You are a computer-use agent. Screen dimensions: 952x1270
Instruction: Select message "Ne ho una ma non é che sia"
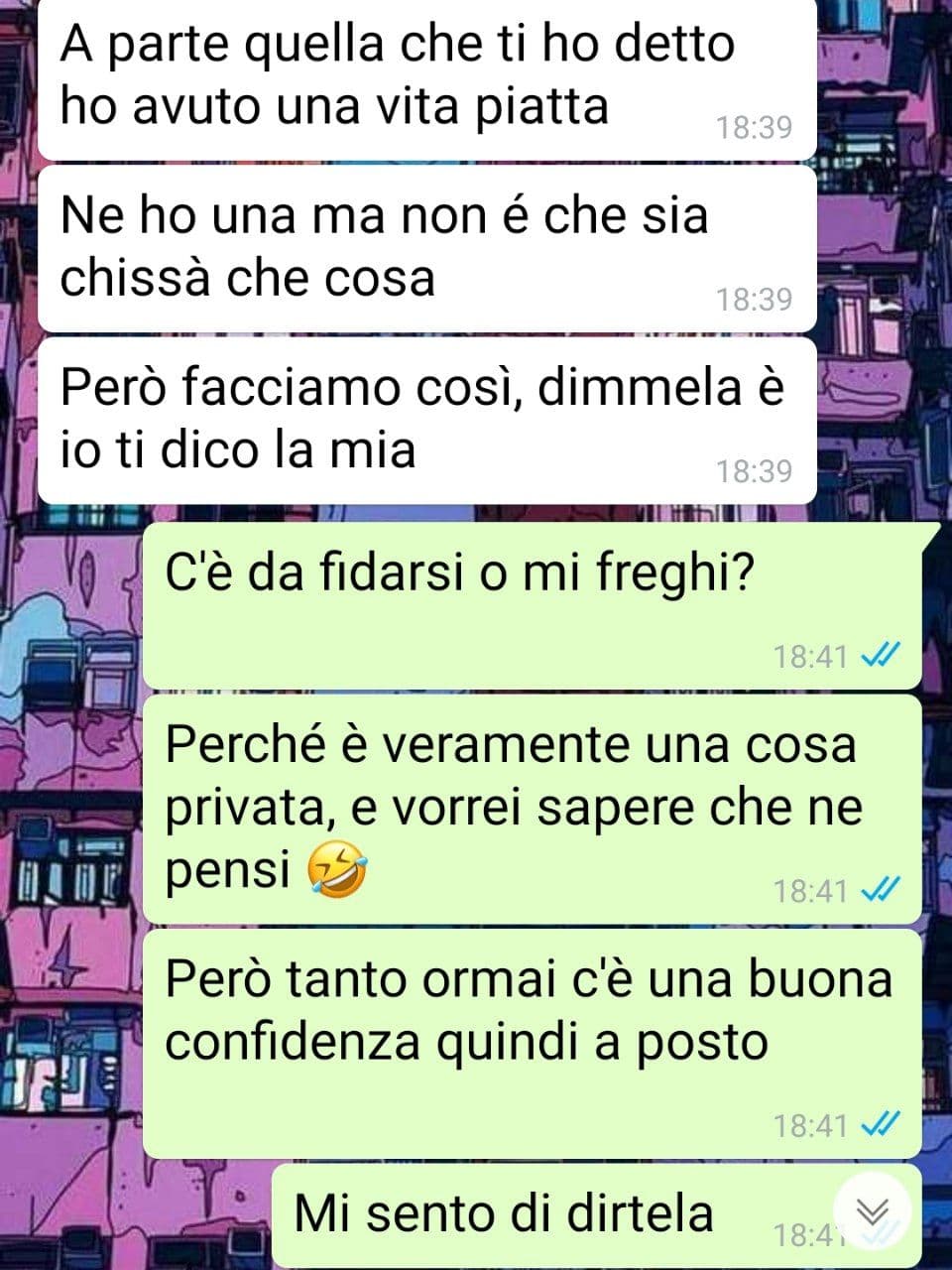(426, 248)
